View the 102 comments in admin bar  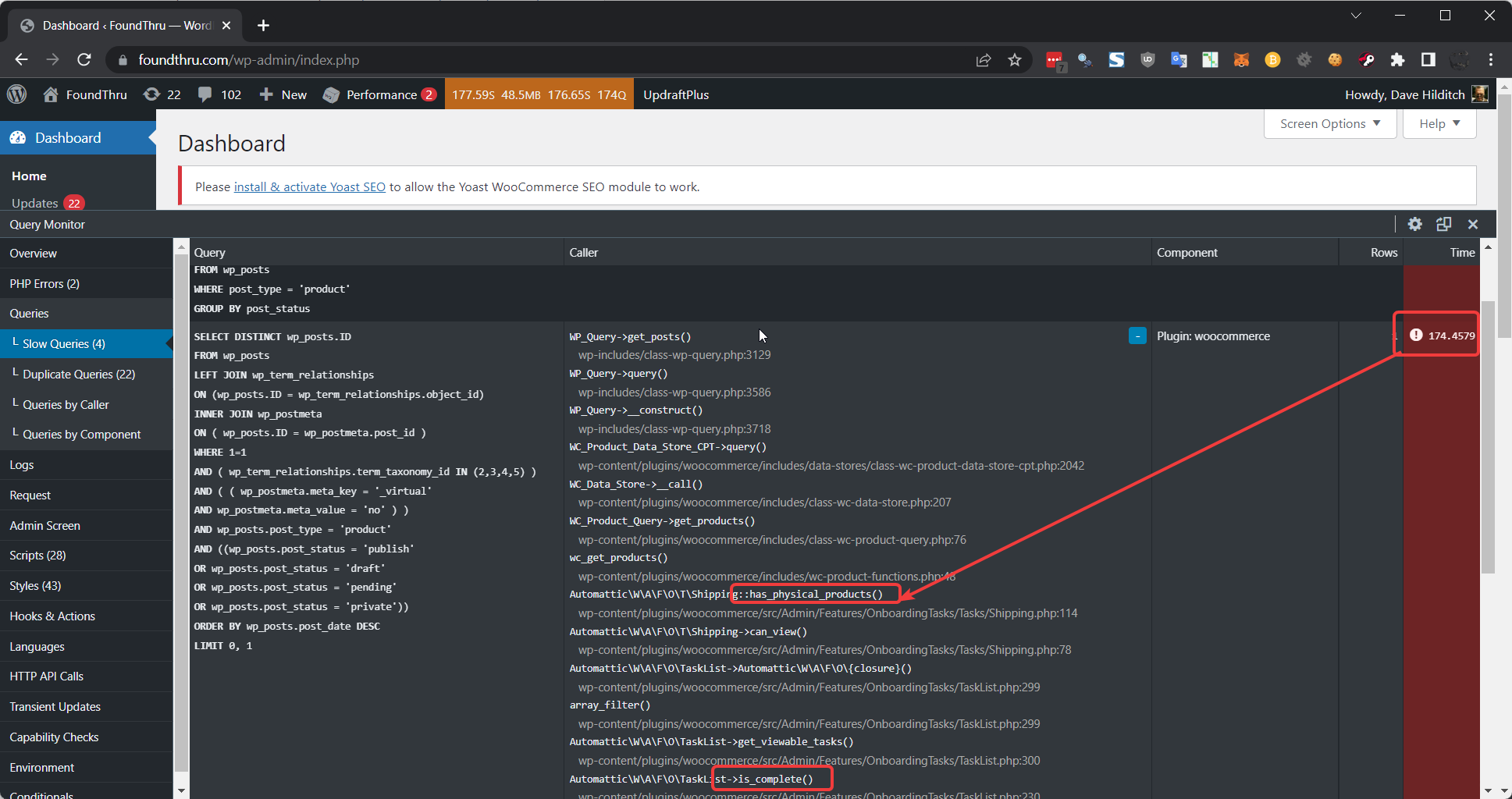pyautogui.click(x=219, y=94)
